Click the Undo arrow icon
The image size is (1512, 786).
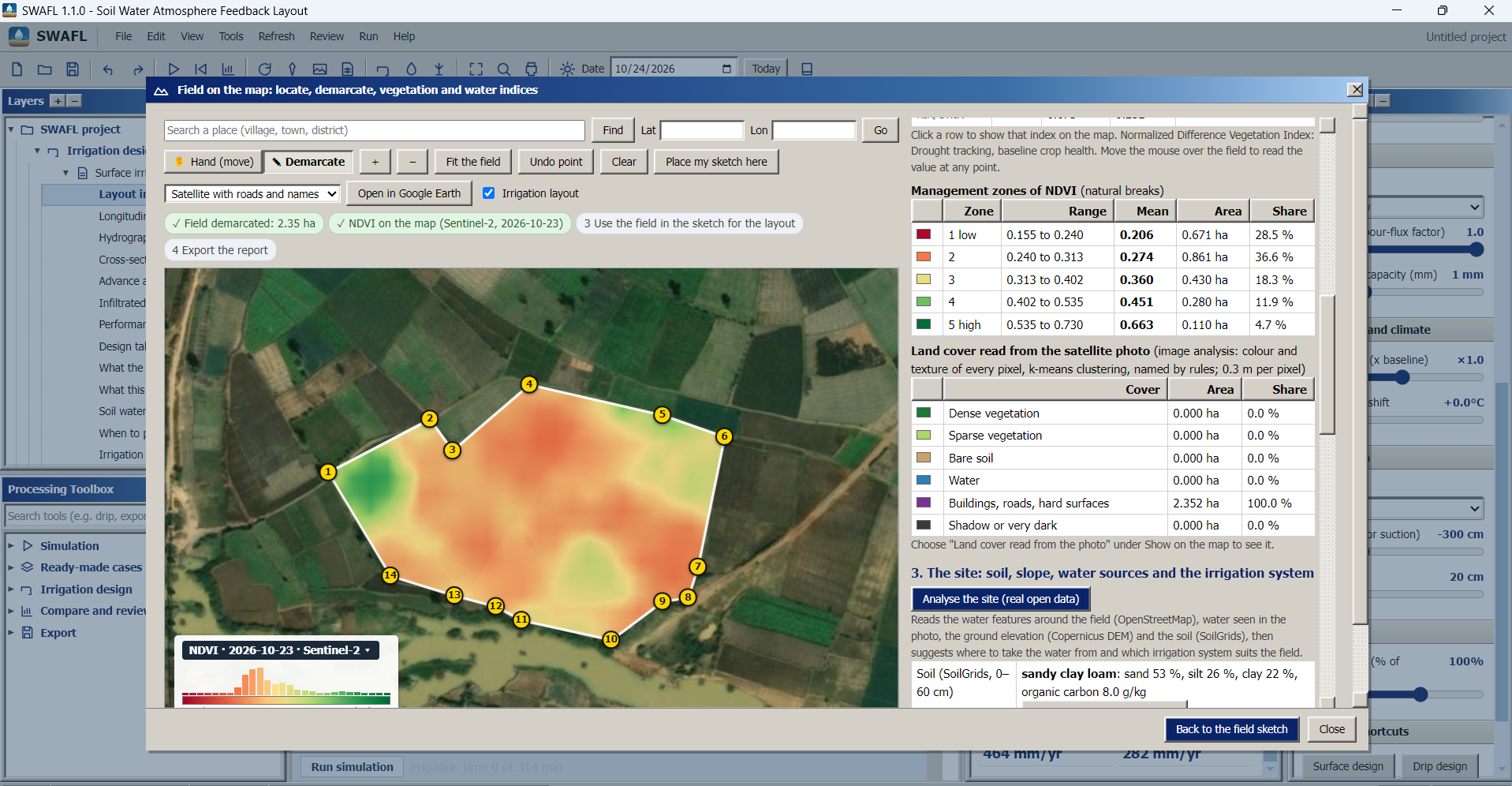point(108,69)
